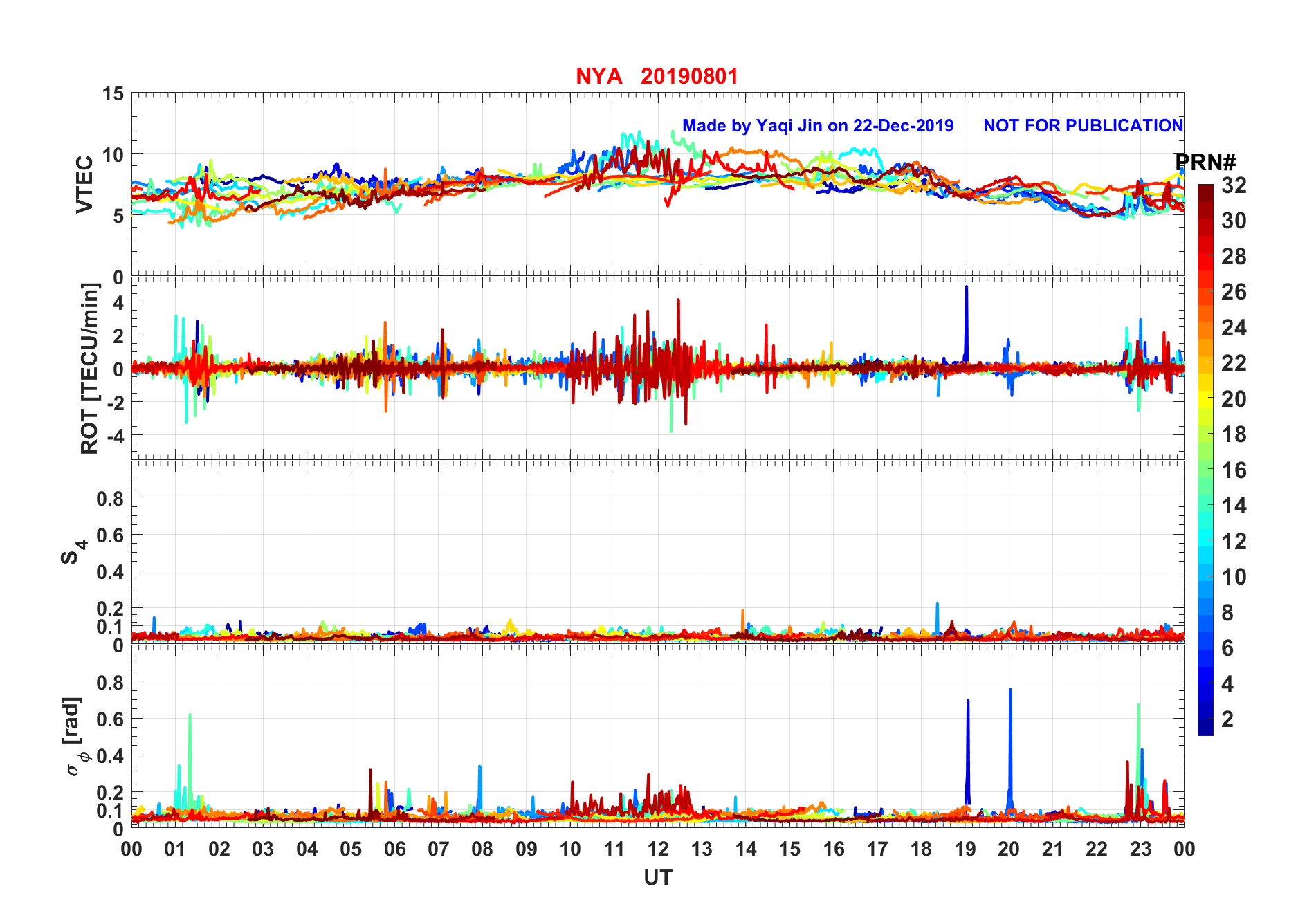Click the "VTEC" y-axis label
Screen dimensions: 1316x920
[84, 184]
